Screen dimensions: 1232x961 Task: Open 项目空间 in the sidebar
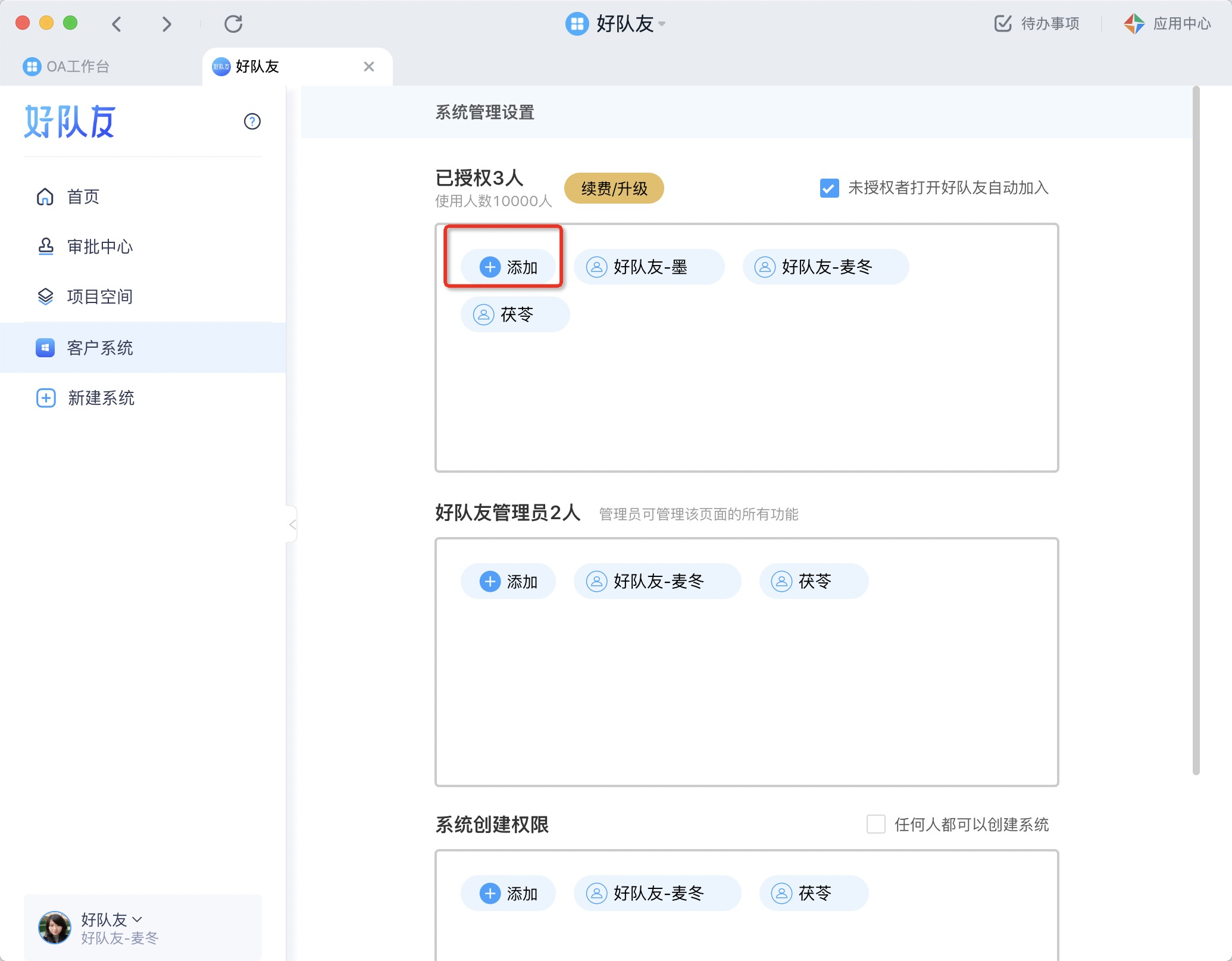(143, 297)
